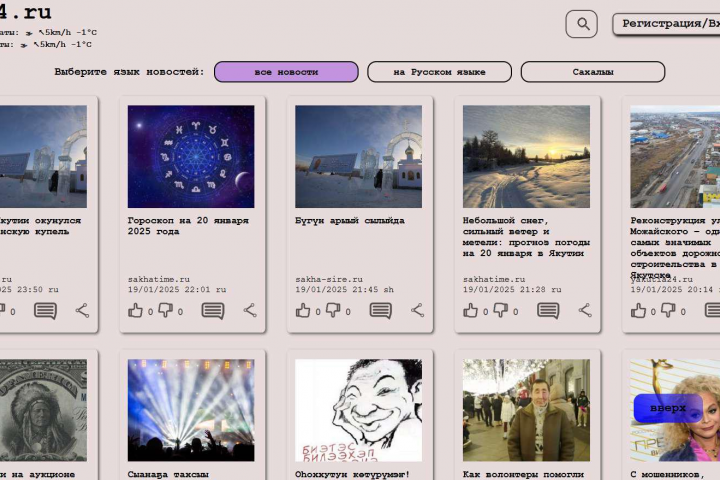Viewport: 720px width, 480px height.
Task: Open headline Как волонтеры помогли
Action: pos(523,474)
